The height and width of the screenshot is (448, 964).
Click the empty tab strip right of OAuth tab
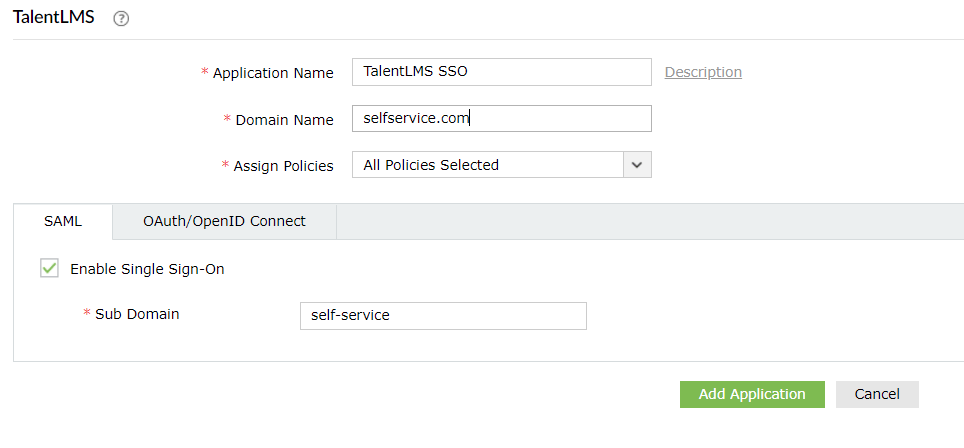(x=650, y=221)
